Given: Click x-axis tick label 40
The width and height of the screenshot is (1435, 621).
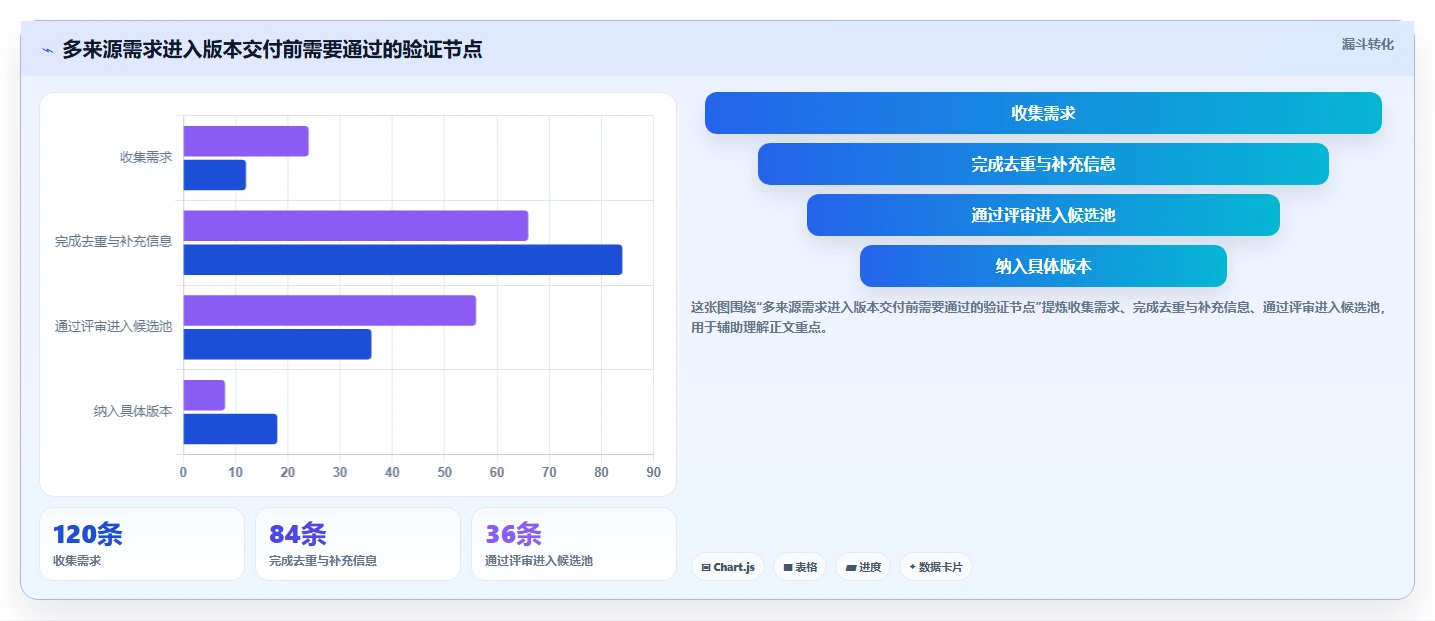Looking at the screenshot, I should click(x=392, y=473).
